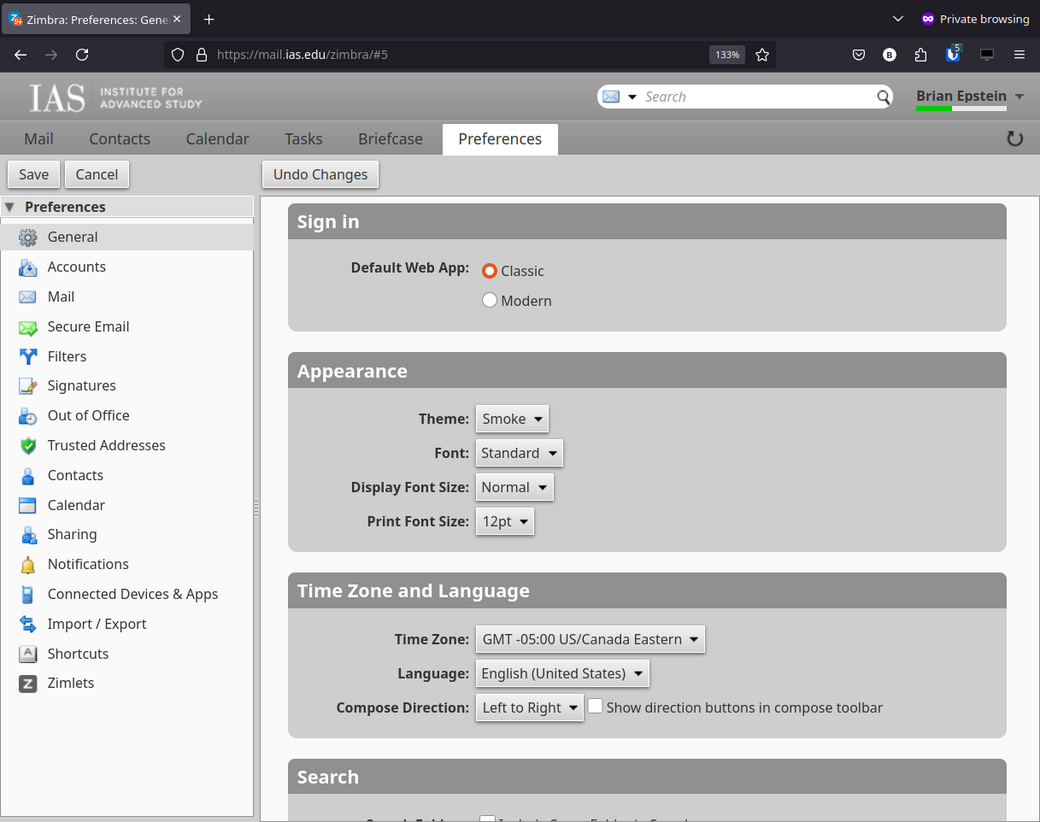Select the Trusted Addresses shield icon
The height and width of the screenshot is (822, 1040).
pyautogui.click(x=28, y=446)
